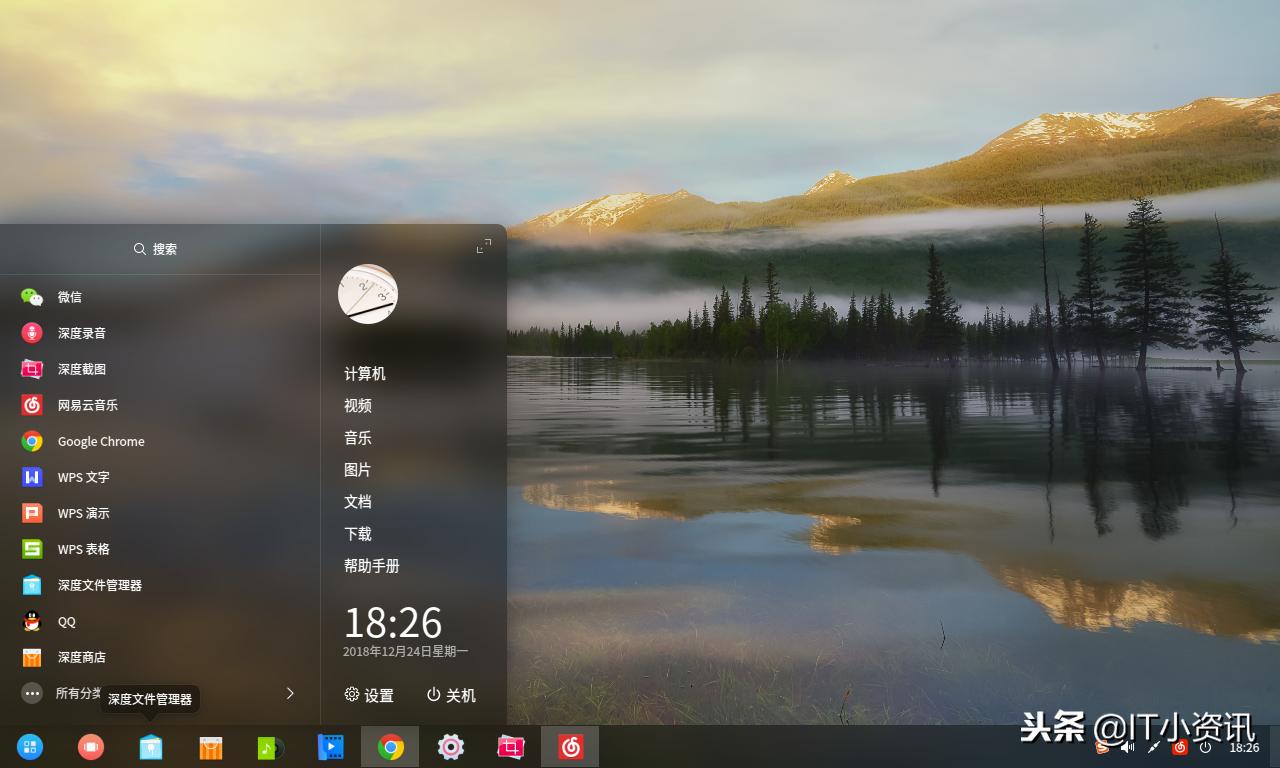Expand the 所有分类 categories chevron

289,692
